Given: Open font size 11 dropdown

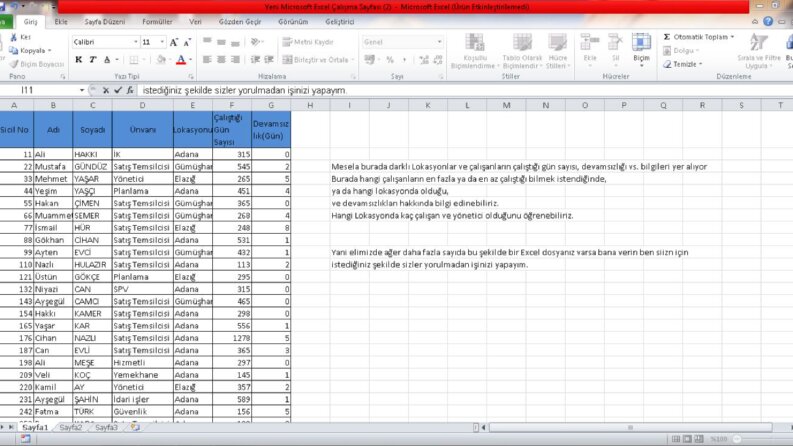Looking at the screenshot, I should 162,42.
